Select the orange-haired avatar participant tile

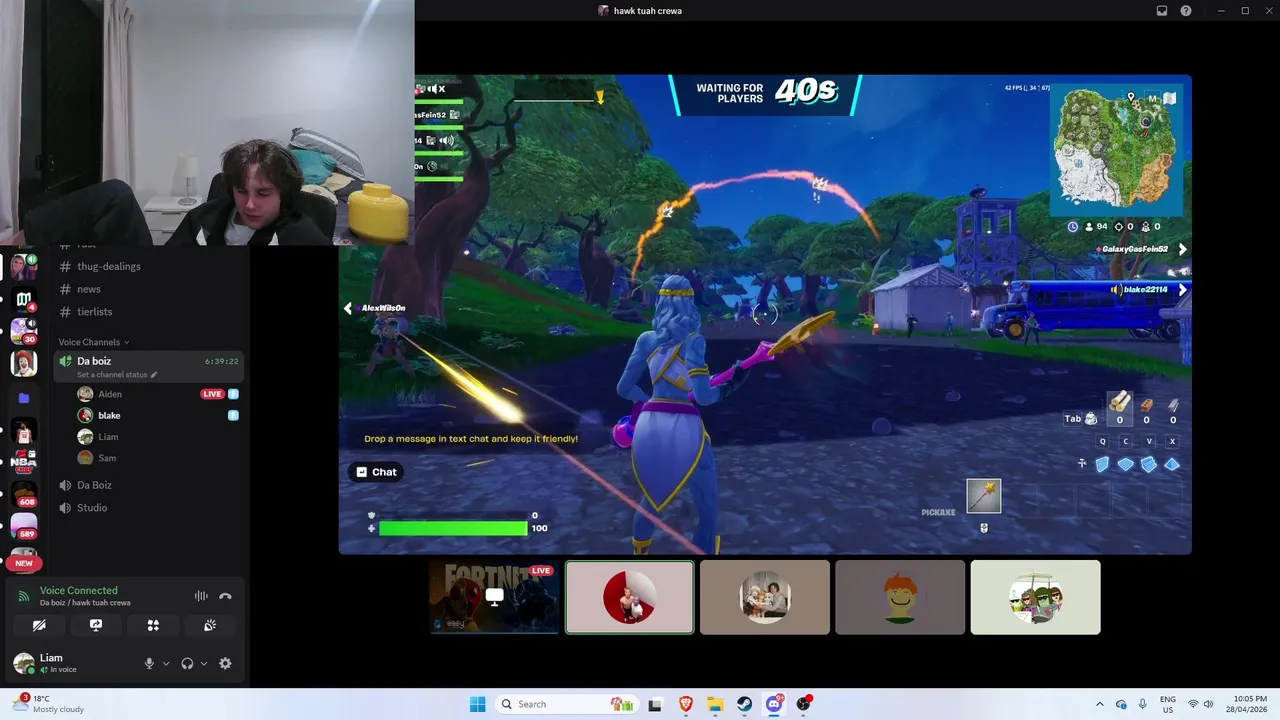pyautogui.click(x=900, y=597)
